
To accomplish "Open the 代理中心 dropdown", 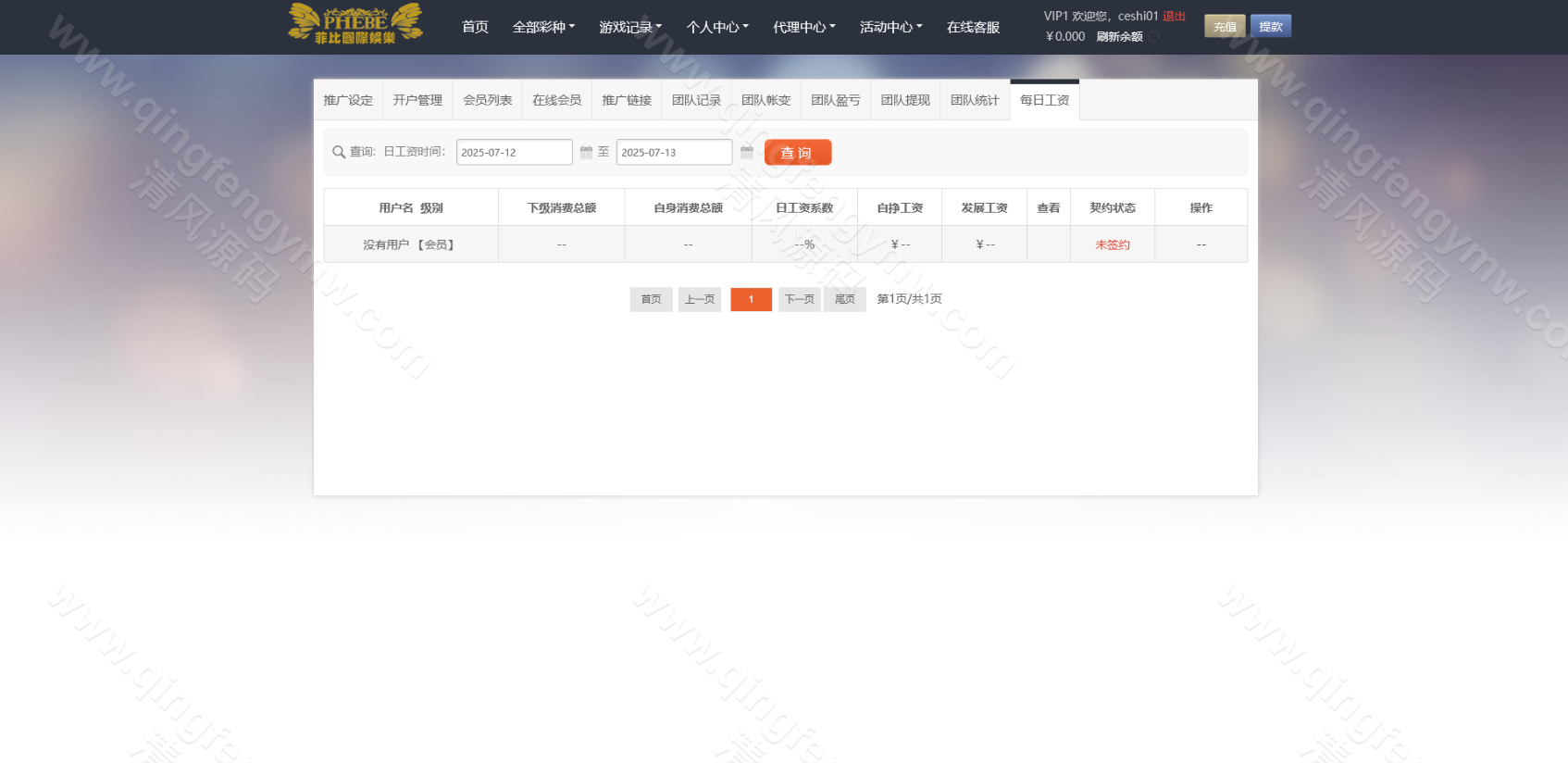I will click(803, 27).
